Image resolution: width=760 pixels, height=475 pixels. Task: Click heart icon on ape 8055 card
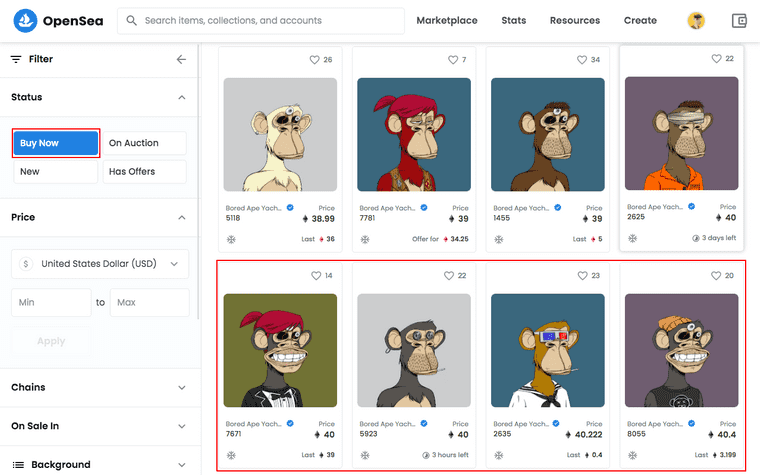tap(716, 275)
